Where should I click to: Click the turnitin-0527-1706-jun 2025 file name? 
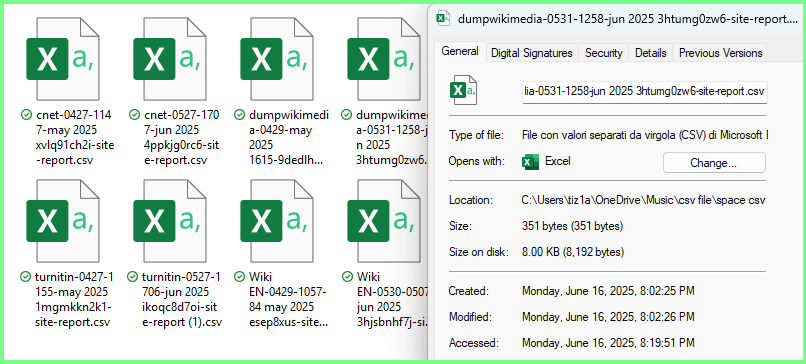(181, 300)
